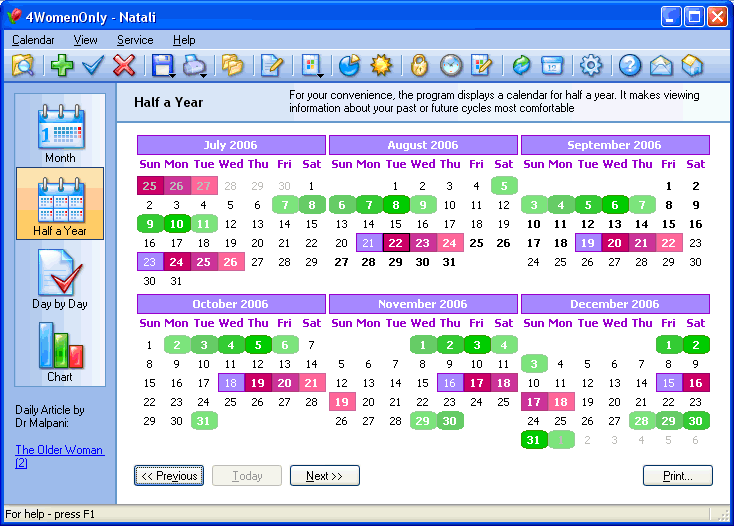Select August 22 outlined day
This screenshot has width=734, height=526.
pyautogui.click(x=396, y=243)
